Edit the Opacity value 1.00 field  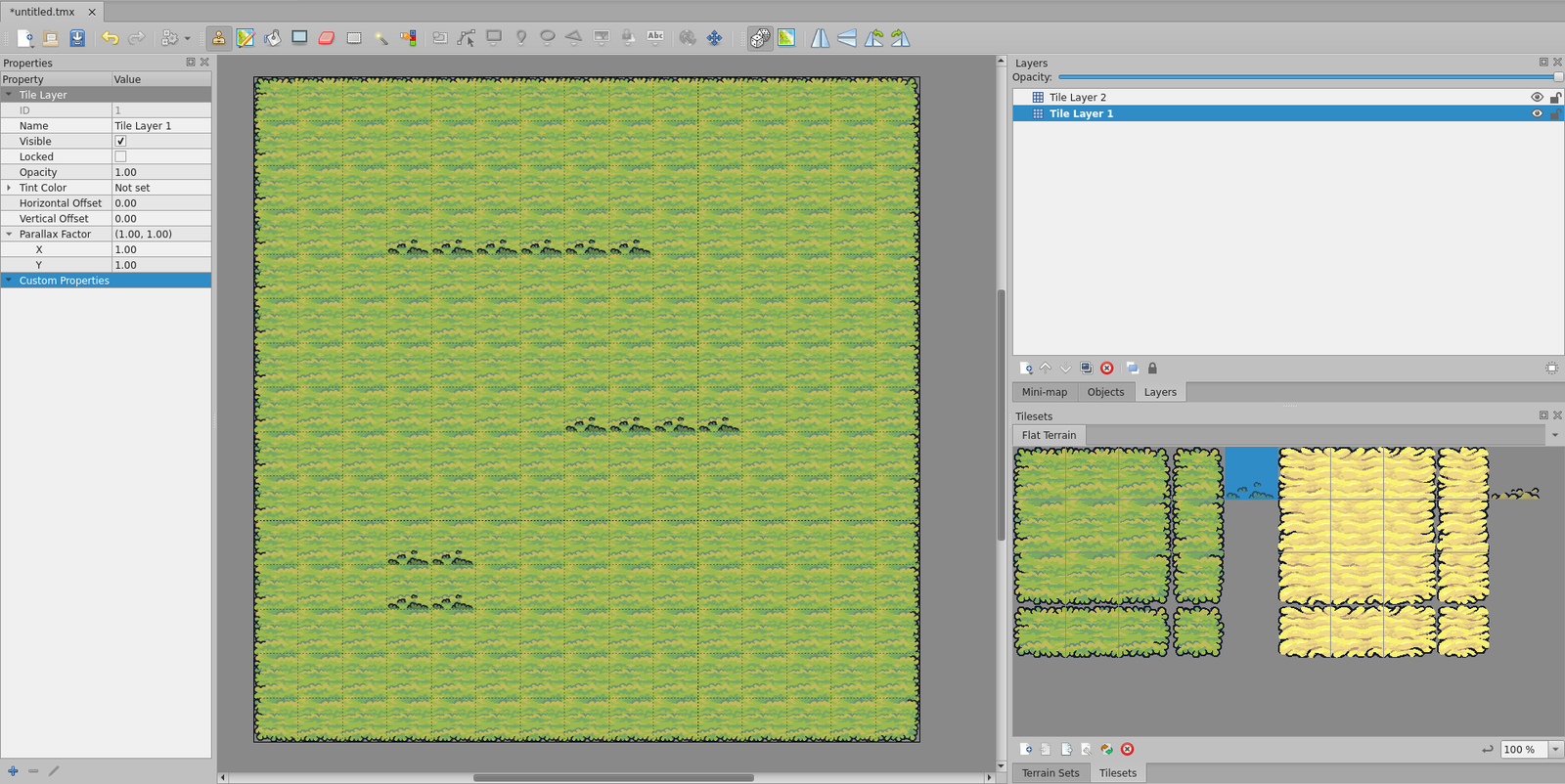click(x=161, y=172)
